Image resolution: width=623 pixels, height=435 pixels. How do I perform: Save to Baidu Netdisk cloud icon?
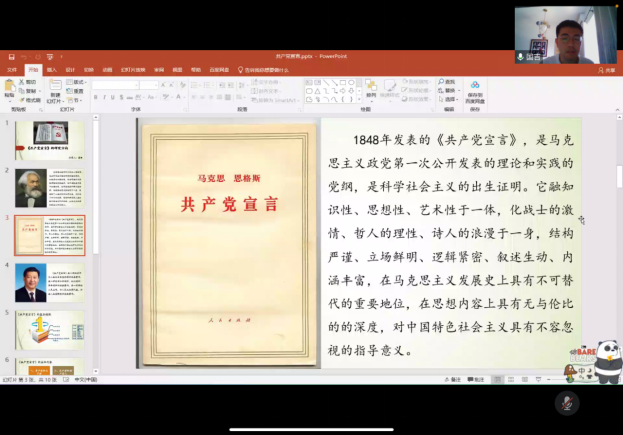click(x=475, y=85)
